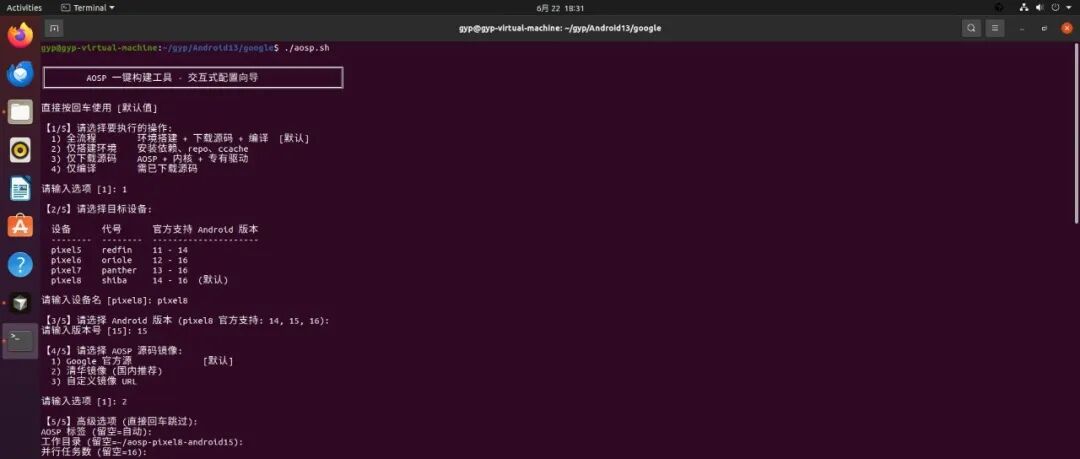Click the 请输入设备名 [pixel8] prompt line

pos(114,300)
